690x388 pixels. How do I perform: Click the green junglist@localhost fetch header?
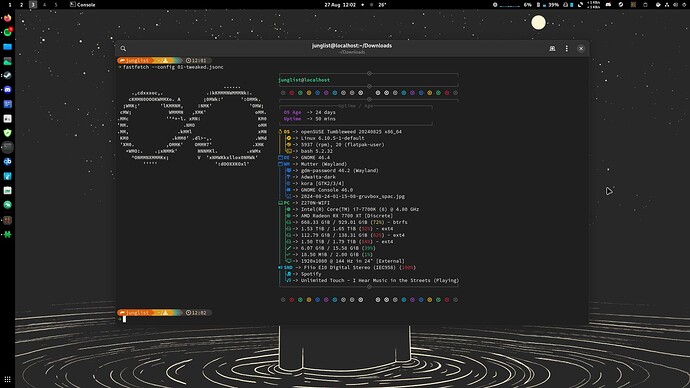[x=304, y=80]
